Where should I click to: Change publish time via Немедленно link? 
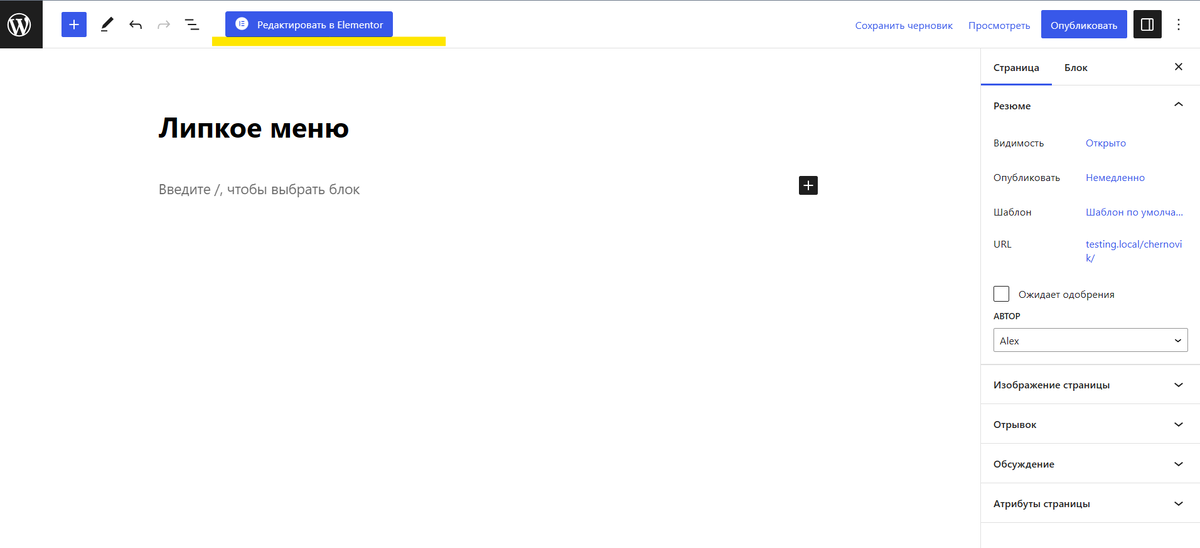pos(1115,178)
